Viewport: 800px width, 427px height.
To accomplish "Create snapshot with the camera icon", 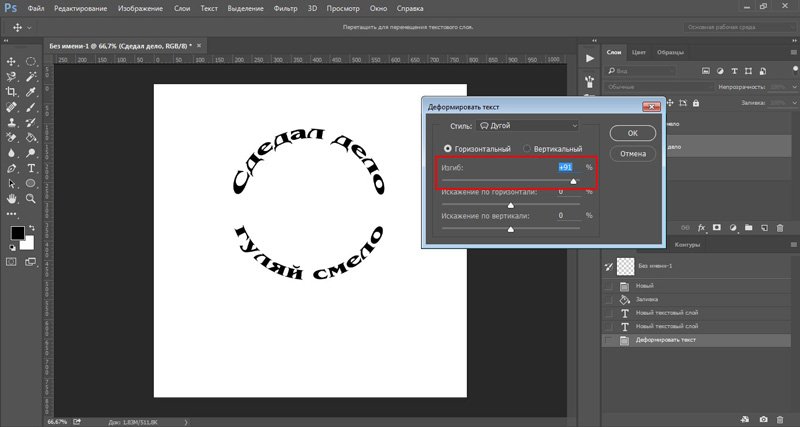I will click(x=763, y=418).
